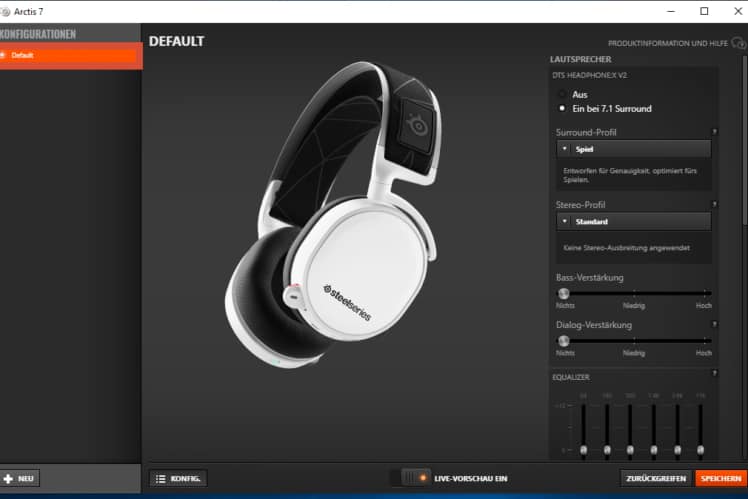Click the LAUTSPRECHER section heading

(x=581, y=59)
